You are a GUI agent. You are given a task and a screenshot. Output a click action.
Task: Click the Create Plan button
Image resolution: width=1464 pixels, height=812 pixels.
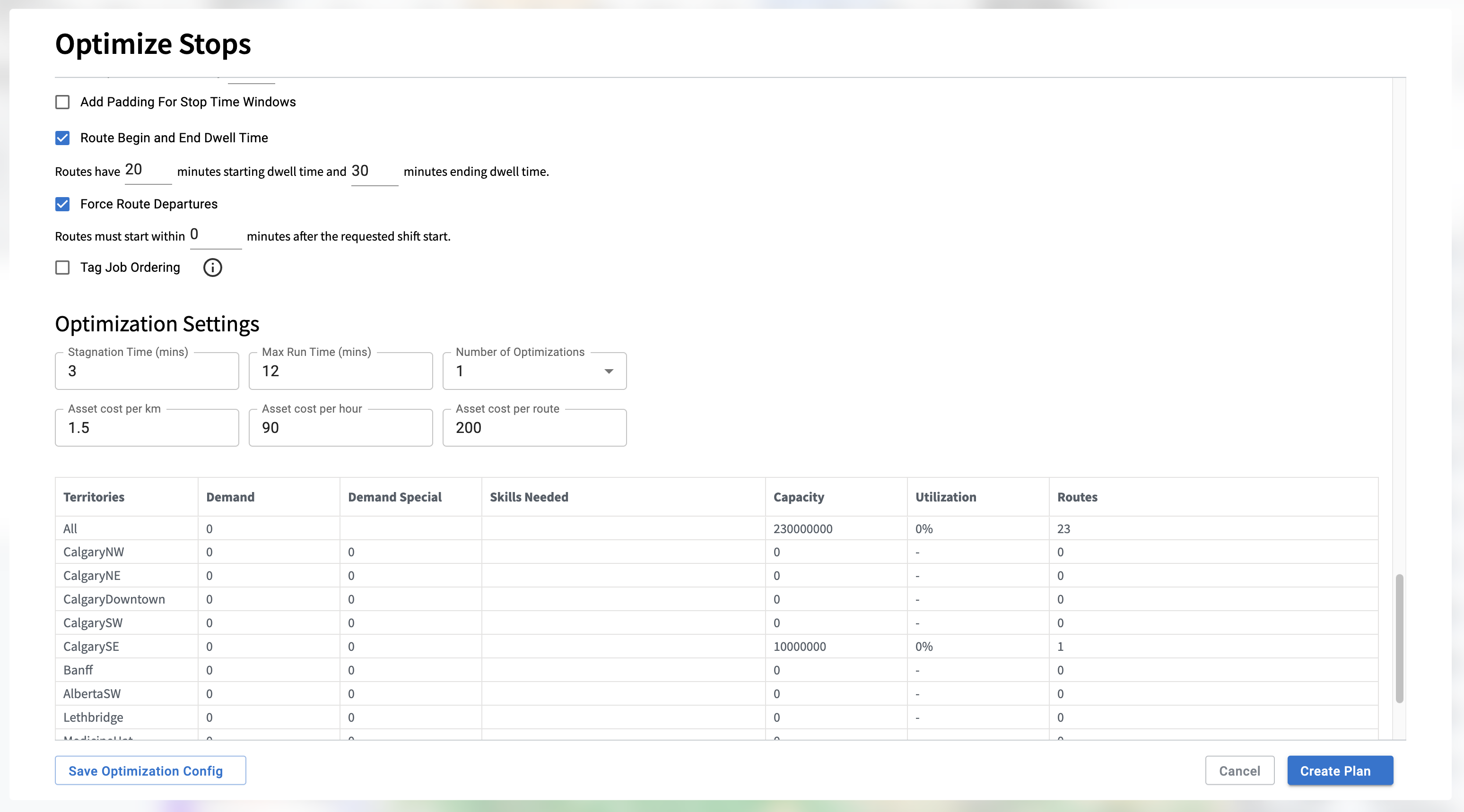(x=1340, y=770)
